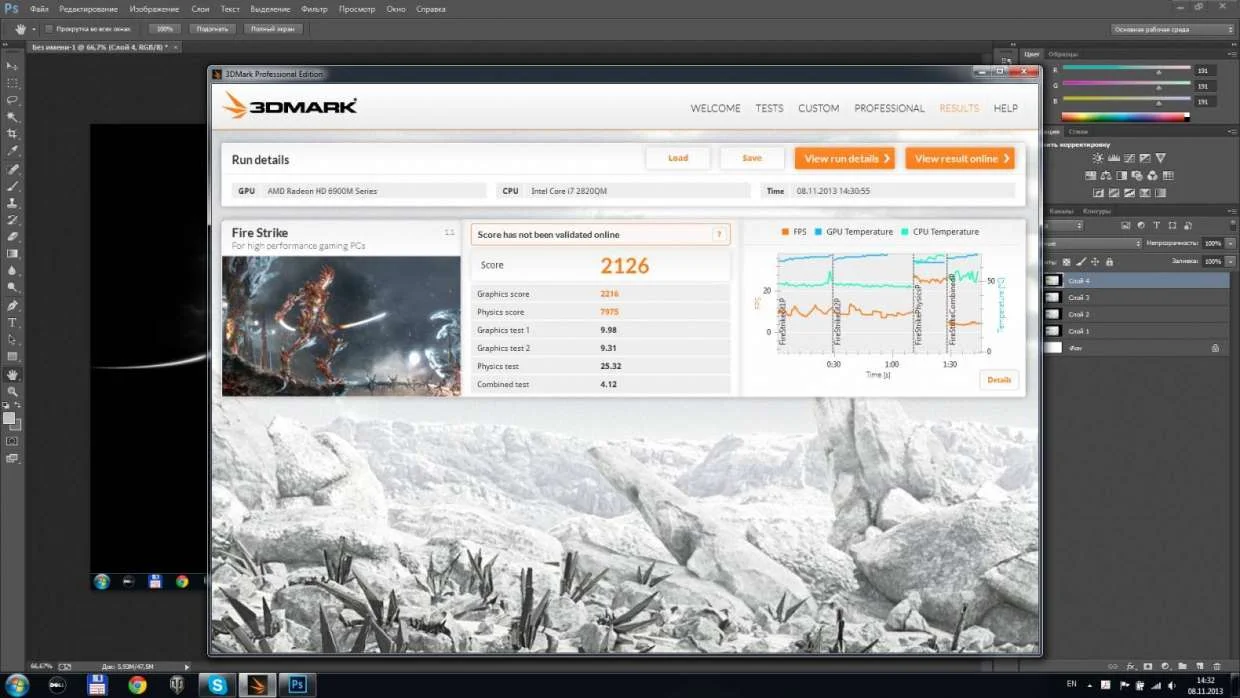The width and height of the screenshot is (1240, 698).
Task: Add a Levels adjustment
Action: tap(1114, 158)
